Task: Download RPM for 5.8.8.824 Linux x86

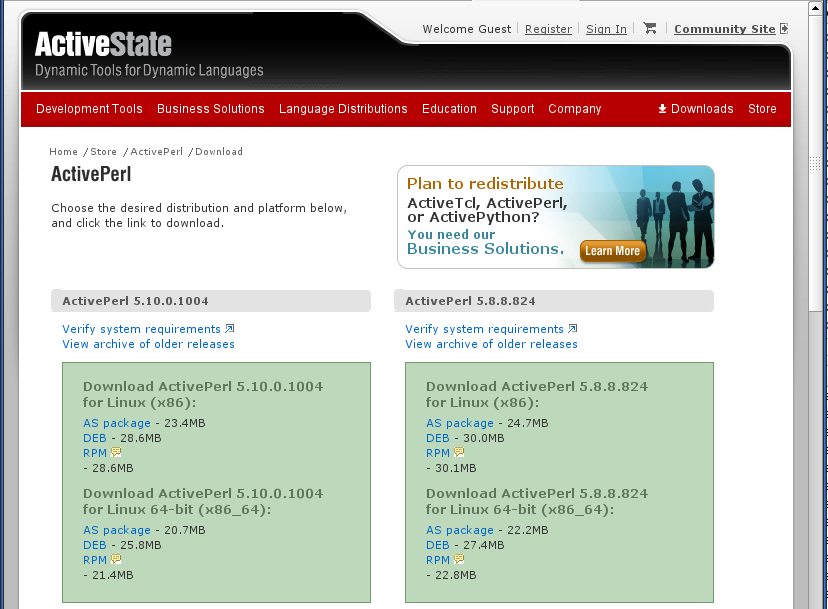Action: (x=438, y=453)
